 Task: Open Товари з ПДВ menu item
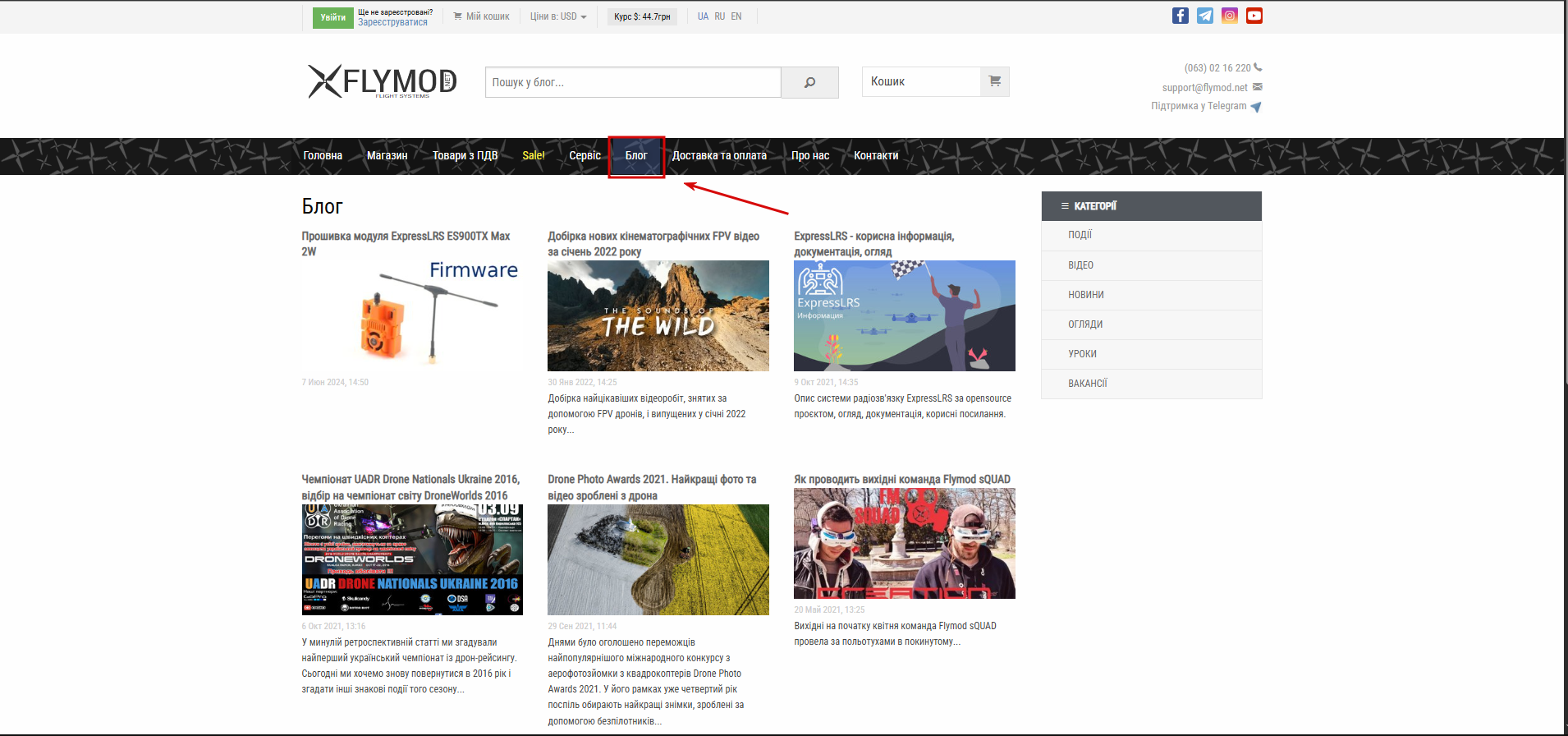coord(465,155)
